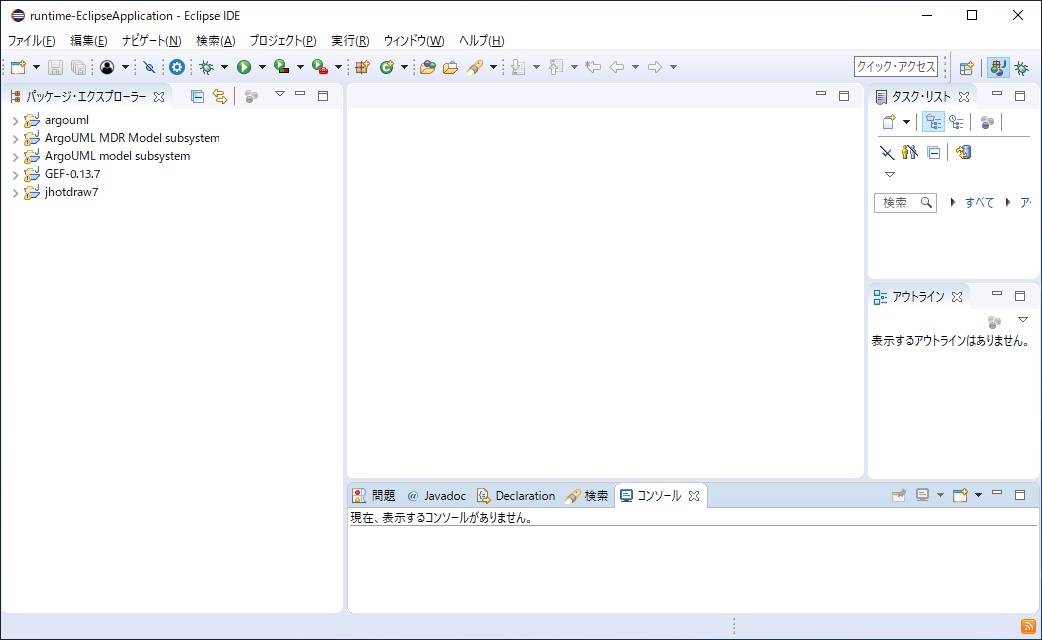Click the External Tools run icon
Viewport: 1042px width, 640px height.
(x=320, y=67)
